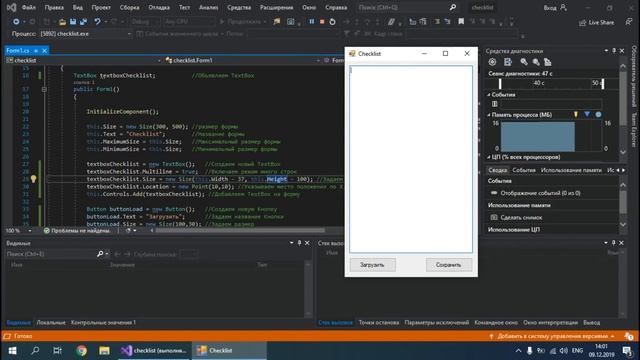
Task: Click the Сделать снимок link
Action: [521, 218]
